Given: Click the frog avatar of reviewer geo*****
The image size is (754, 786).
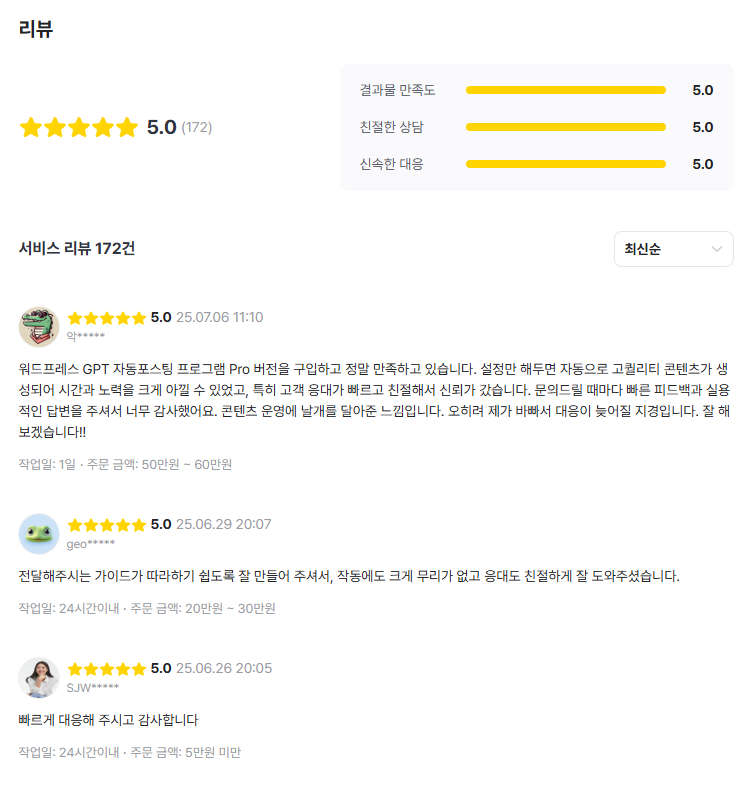Looking at the screenshot, I should (x=39, y=534).
